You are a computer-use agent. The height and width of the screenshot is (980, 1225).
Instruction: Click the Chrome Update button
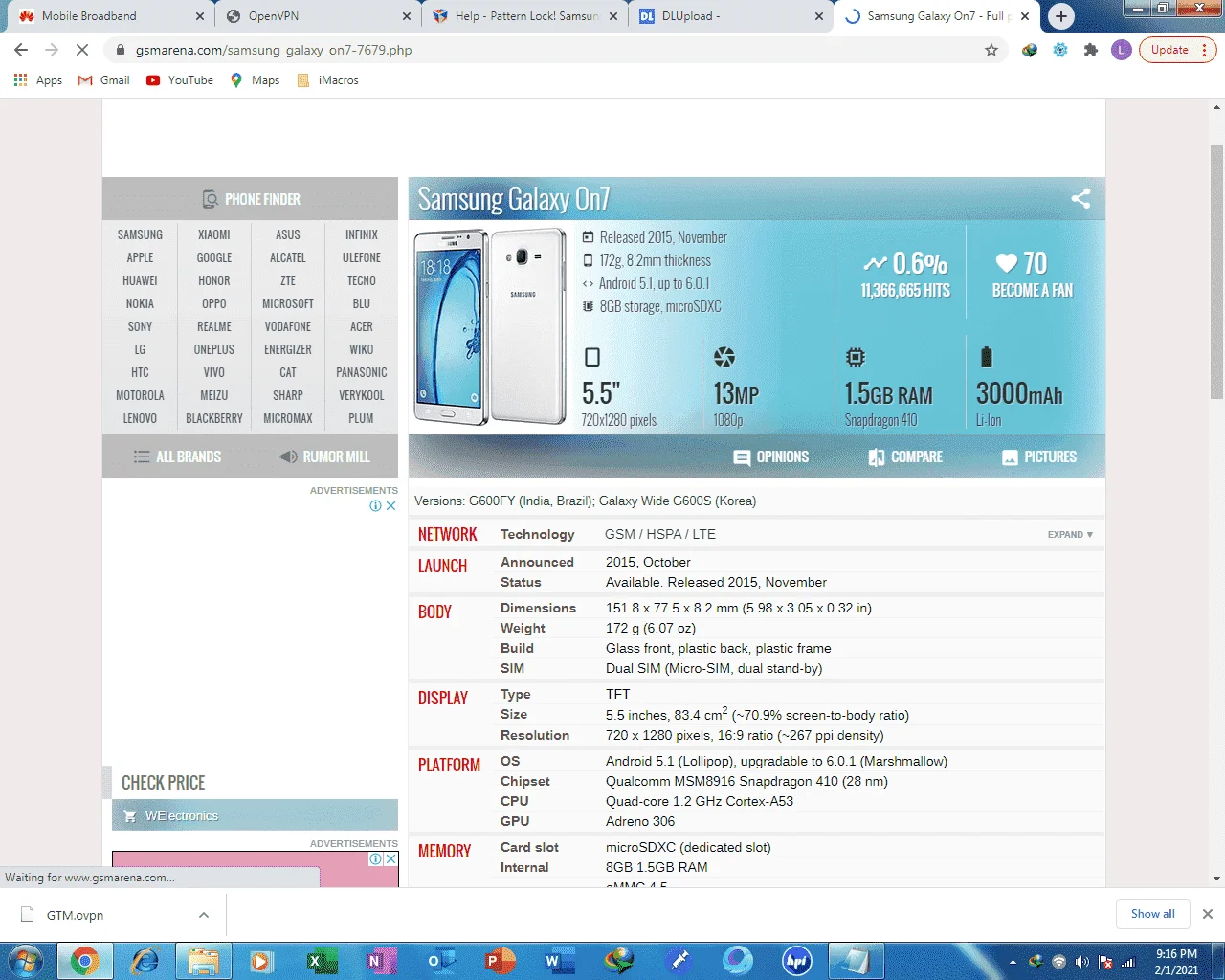click(x=1177, y=50)
